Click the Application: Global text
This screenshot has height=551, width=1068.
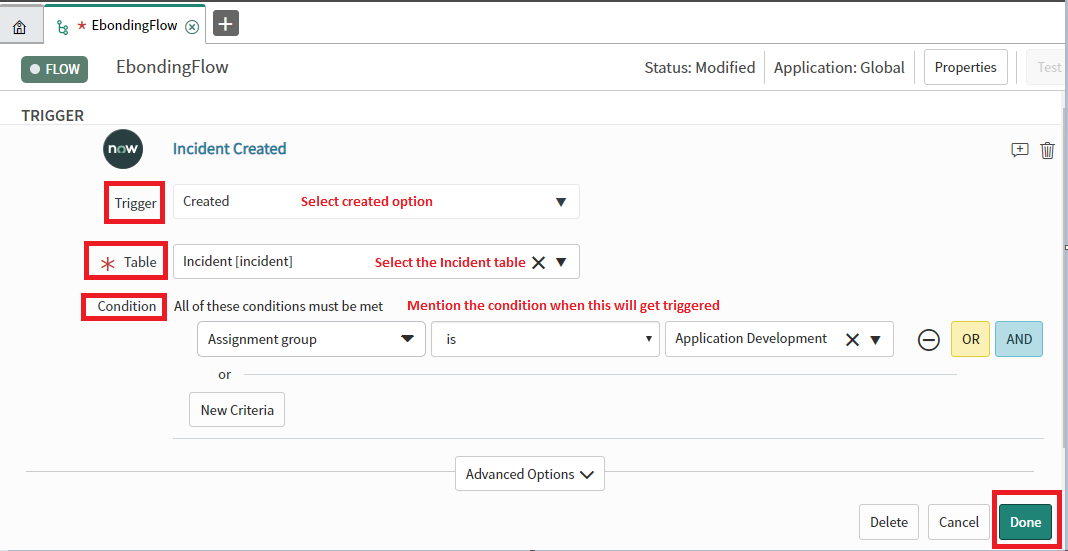839,67
